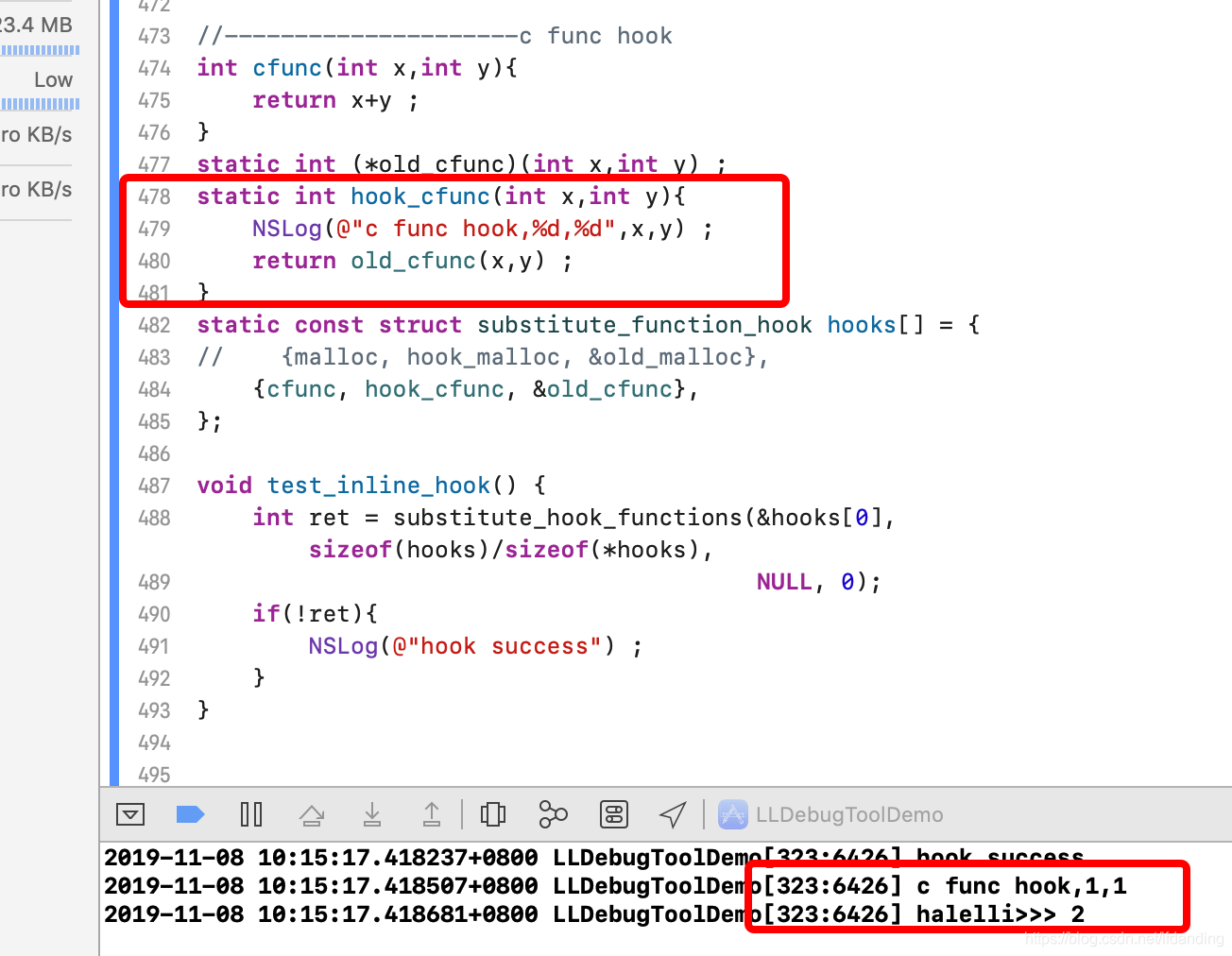Screen dimensions: 1232x956
Task: Click old_cfunc(x,y) on line 480
Action: pyautogui.click(x=448, y=261)
